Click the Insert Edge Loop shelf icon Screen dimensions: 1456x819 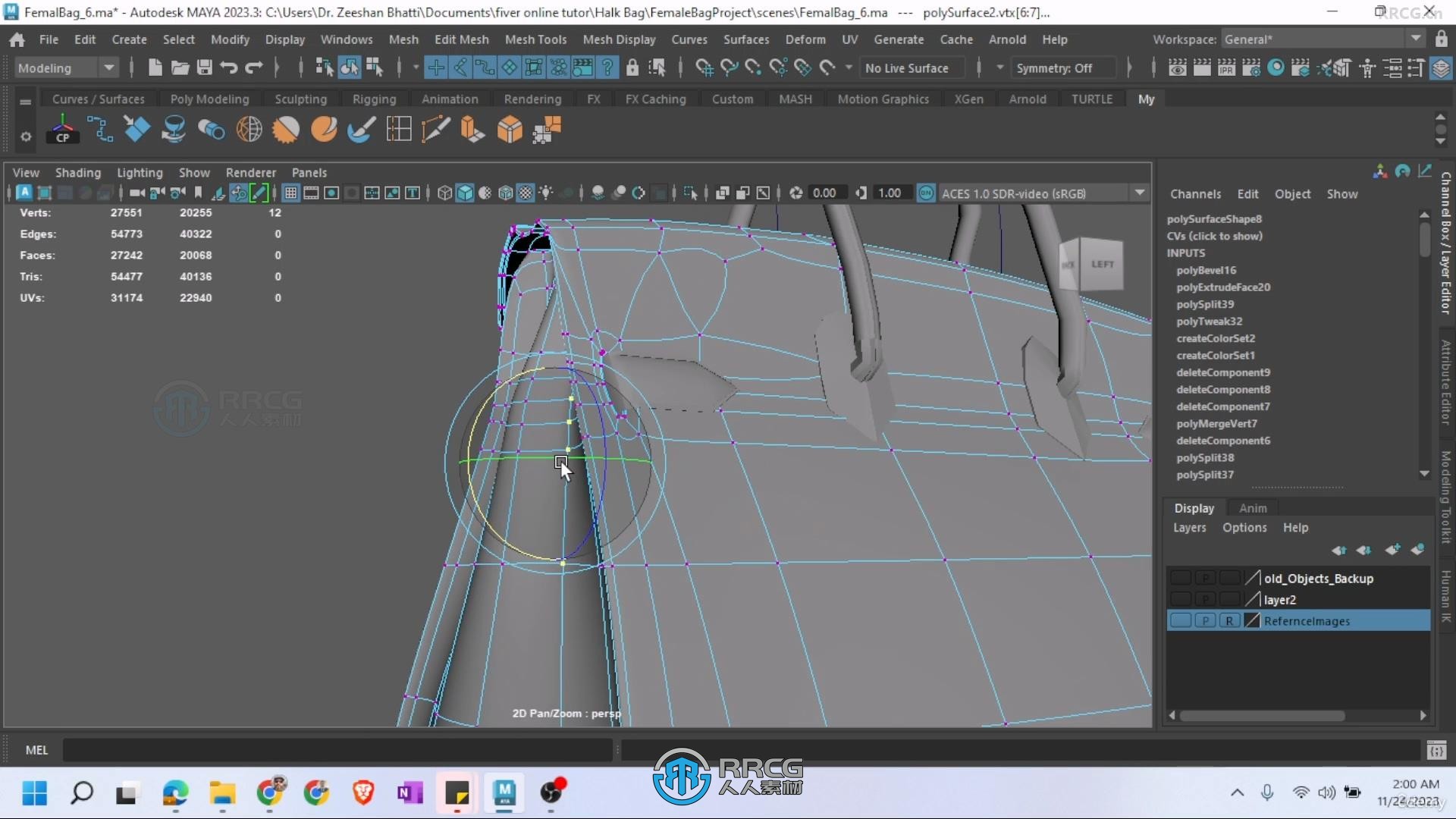[x=399, y=130]
